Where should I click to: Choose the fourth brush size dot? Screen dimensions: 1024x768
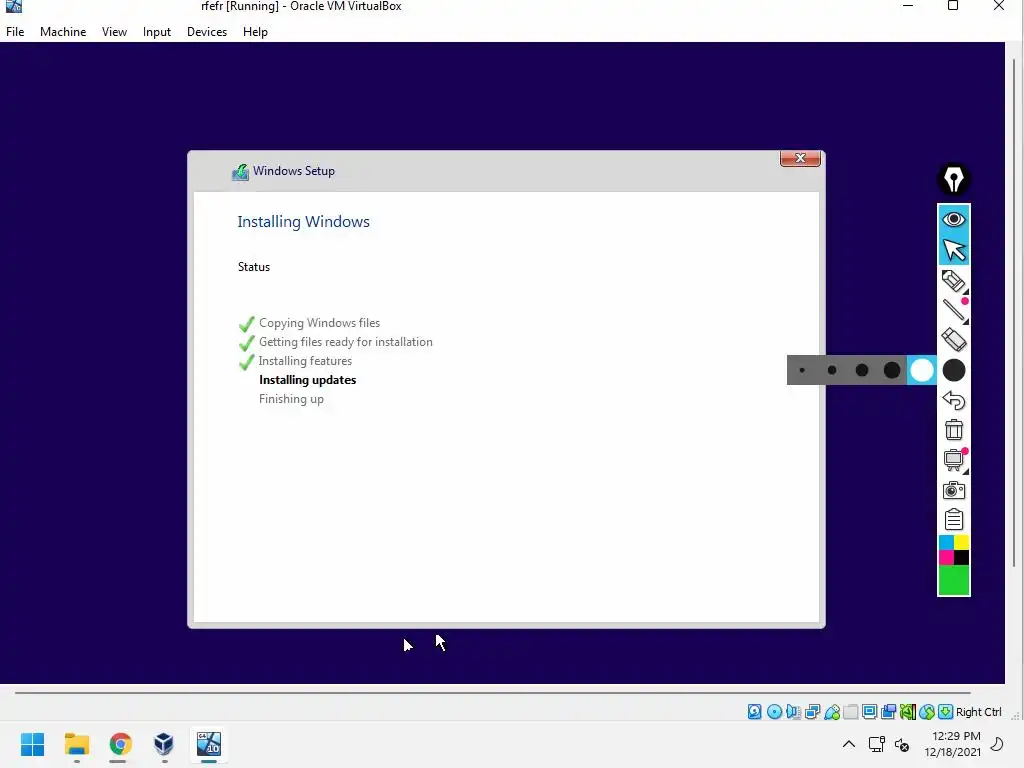(x=892, y=370)
